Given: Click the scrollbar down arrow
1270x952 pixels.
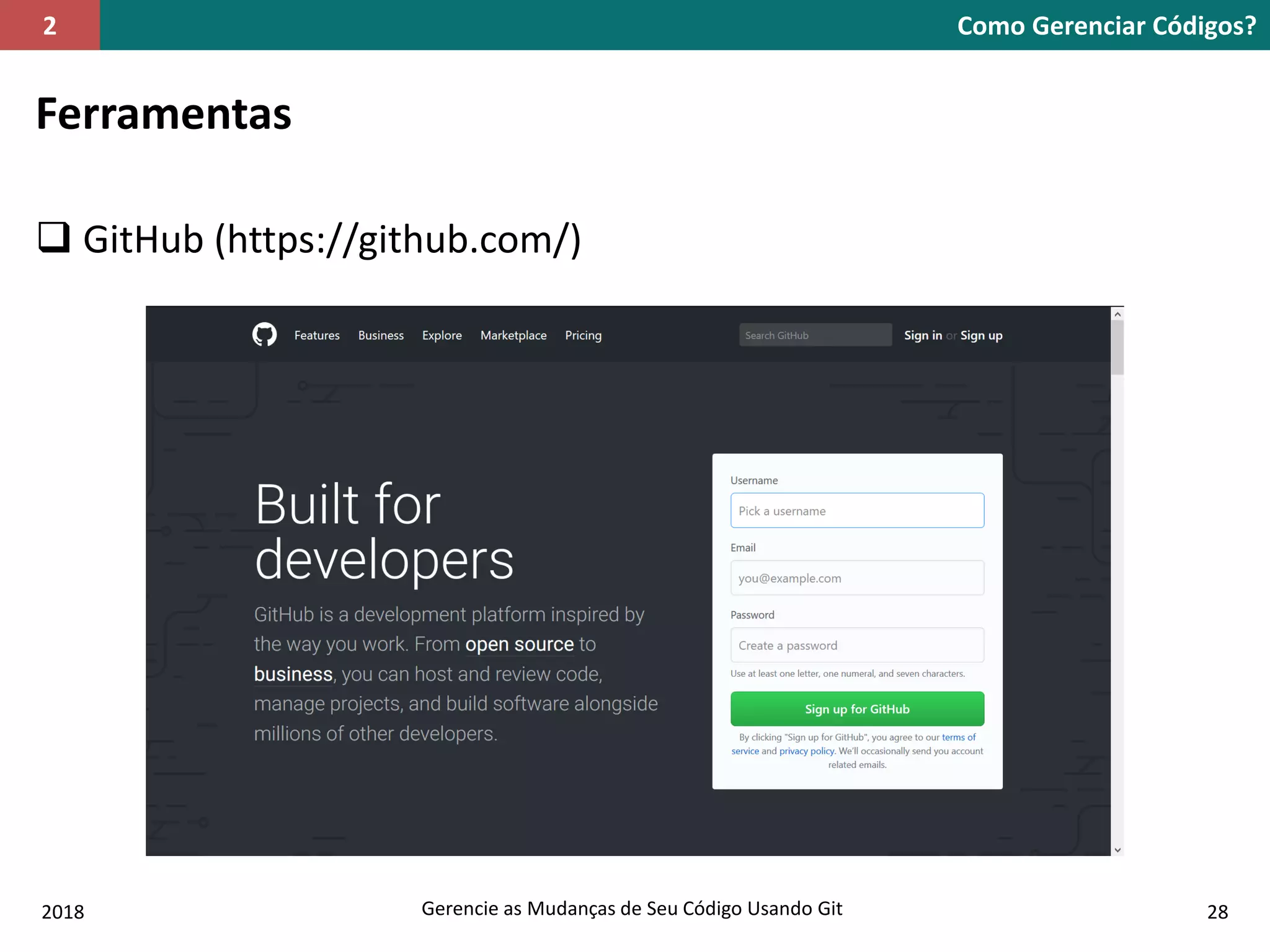Looking at the screenshot, I should tap(1117, 850).
